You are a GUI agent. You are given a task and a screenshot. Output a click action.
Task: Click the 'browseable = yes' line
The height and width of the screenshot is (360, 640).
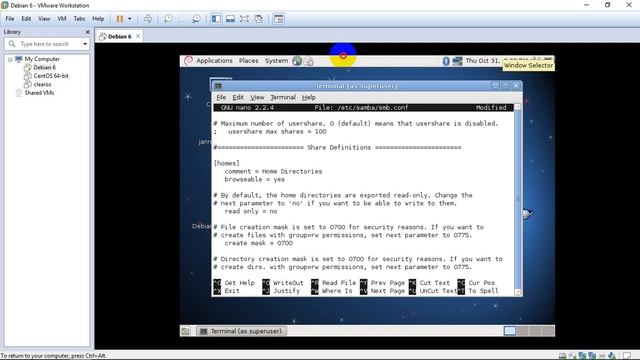pyautogui.click(x=254, y=180)
